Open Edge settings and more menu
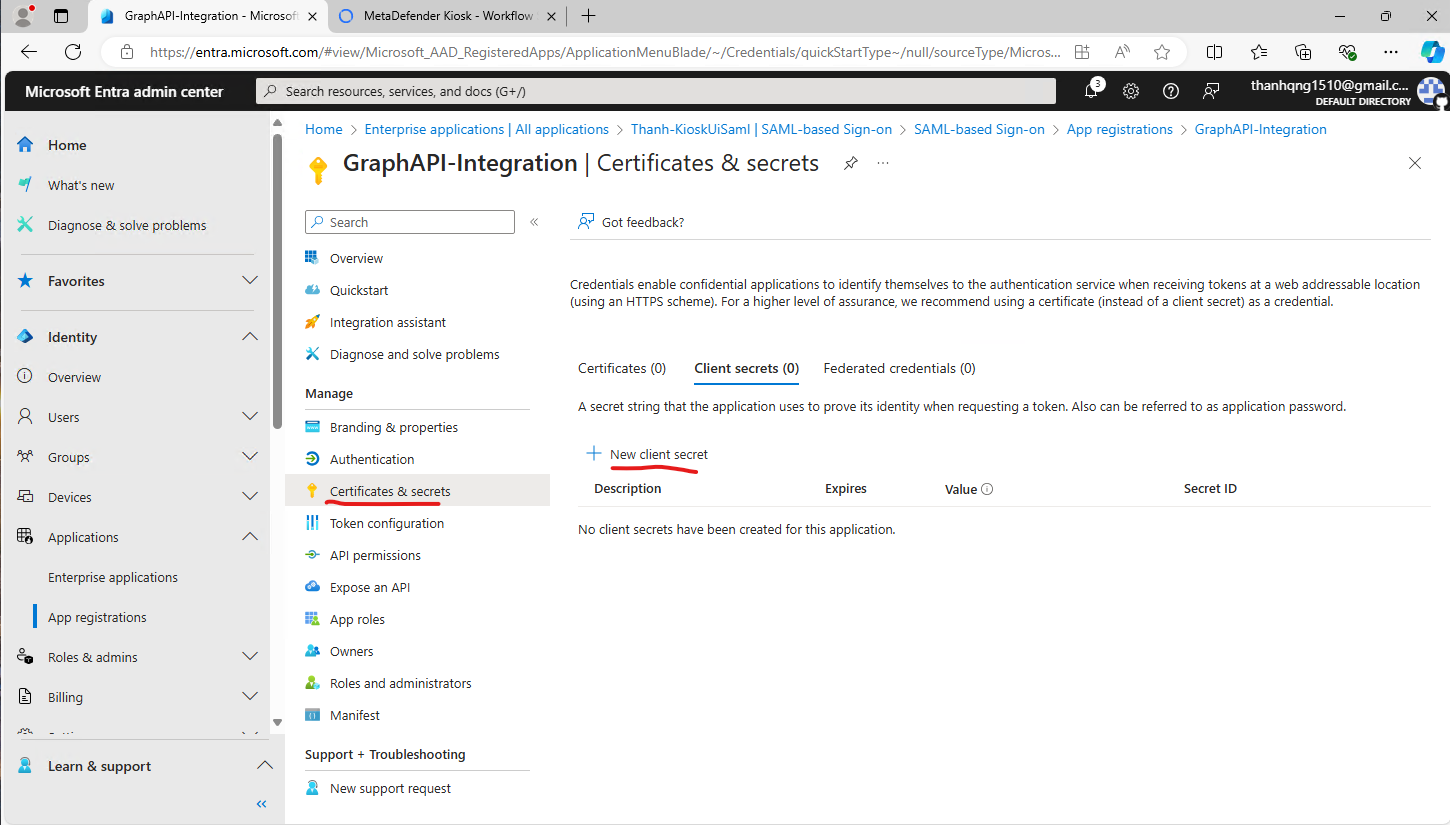Viewport: 1450px width, 825px height. tap(1391, 52)
